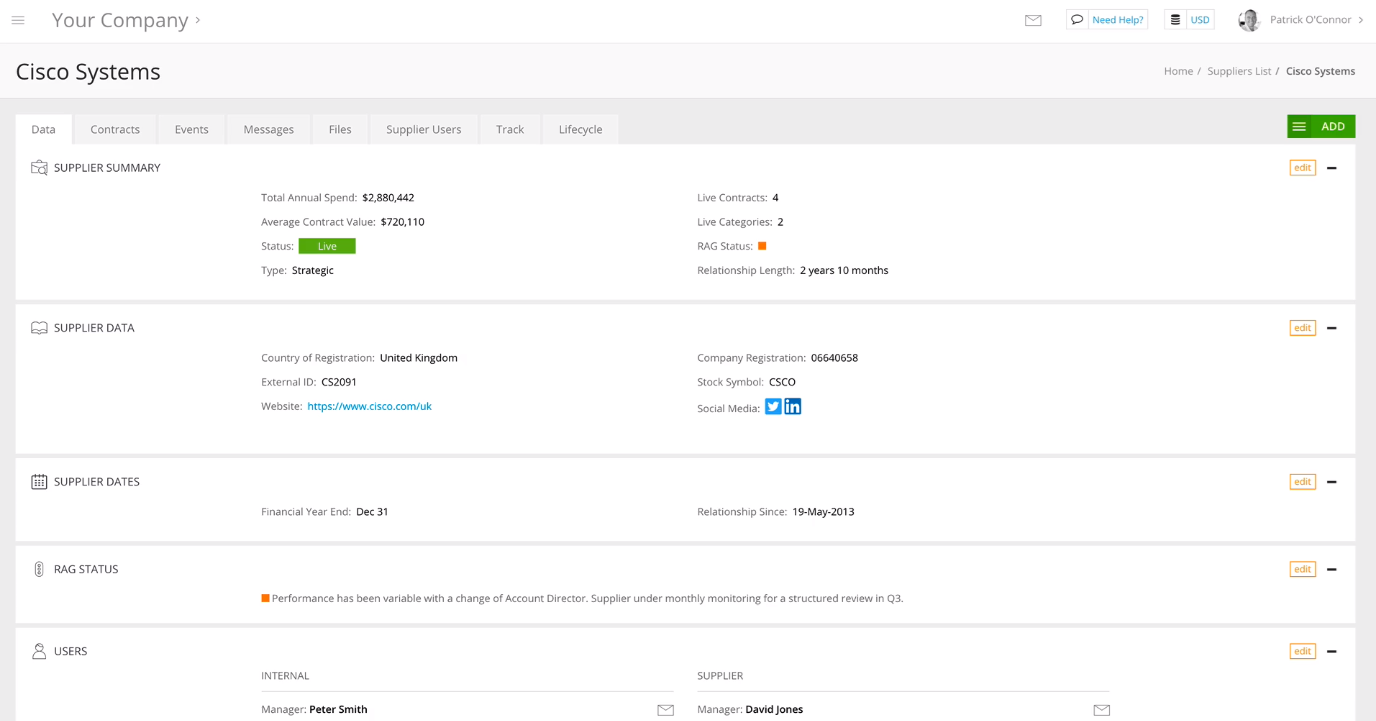Collapse the Supplier Summary section
The image size is (1376, 721).
pos(1332,168)
